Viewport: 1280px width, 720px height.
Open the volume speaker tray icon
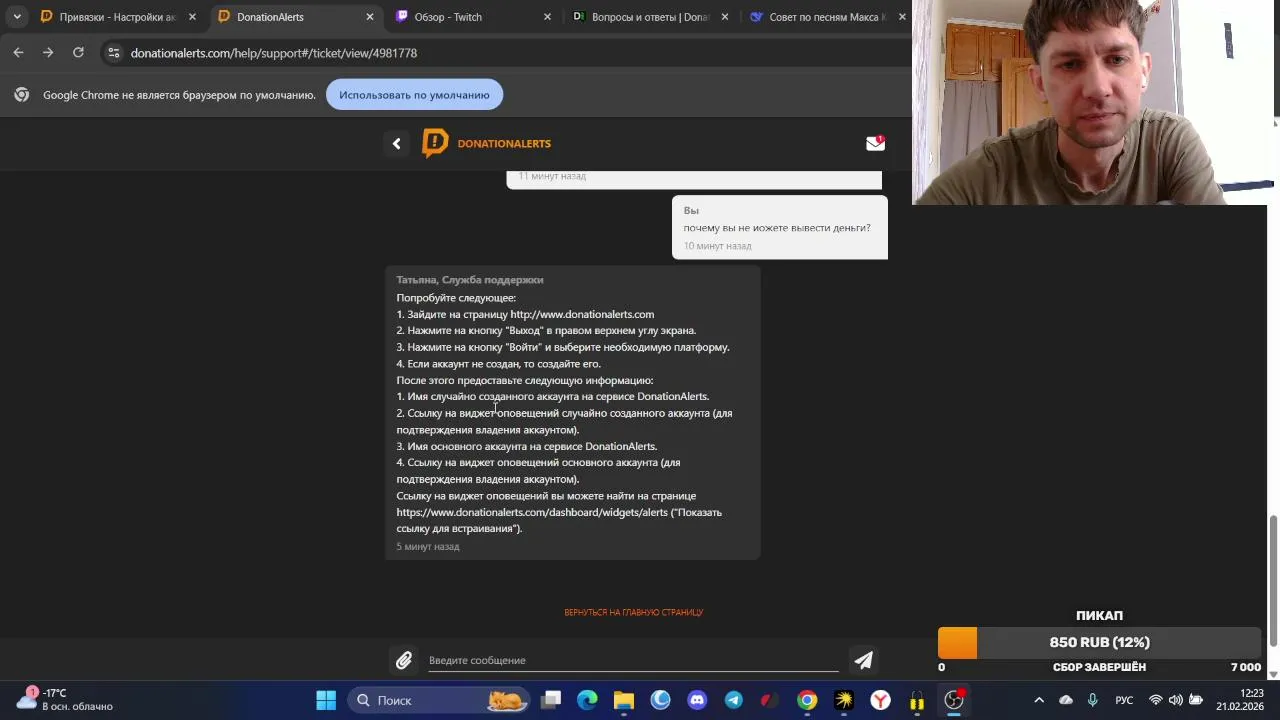coord(1175,700)
